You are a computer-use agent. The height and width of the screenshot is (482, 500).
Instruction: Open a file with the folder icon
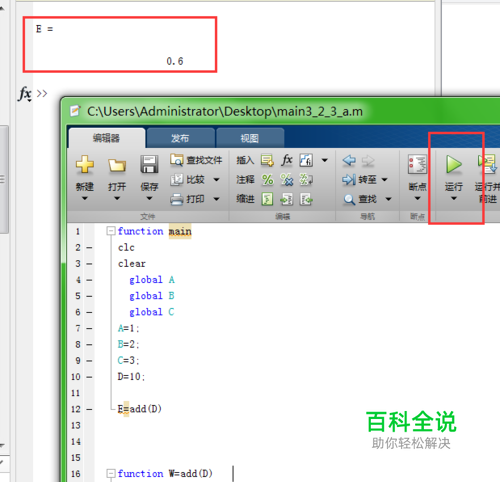[x=117, y=165]
